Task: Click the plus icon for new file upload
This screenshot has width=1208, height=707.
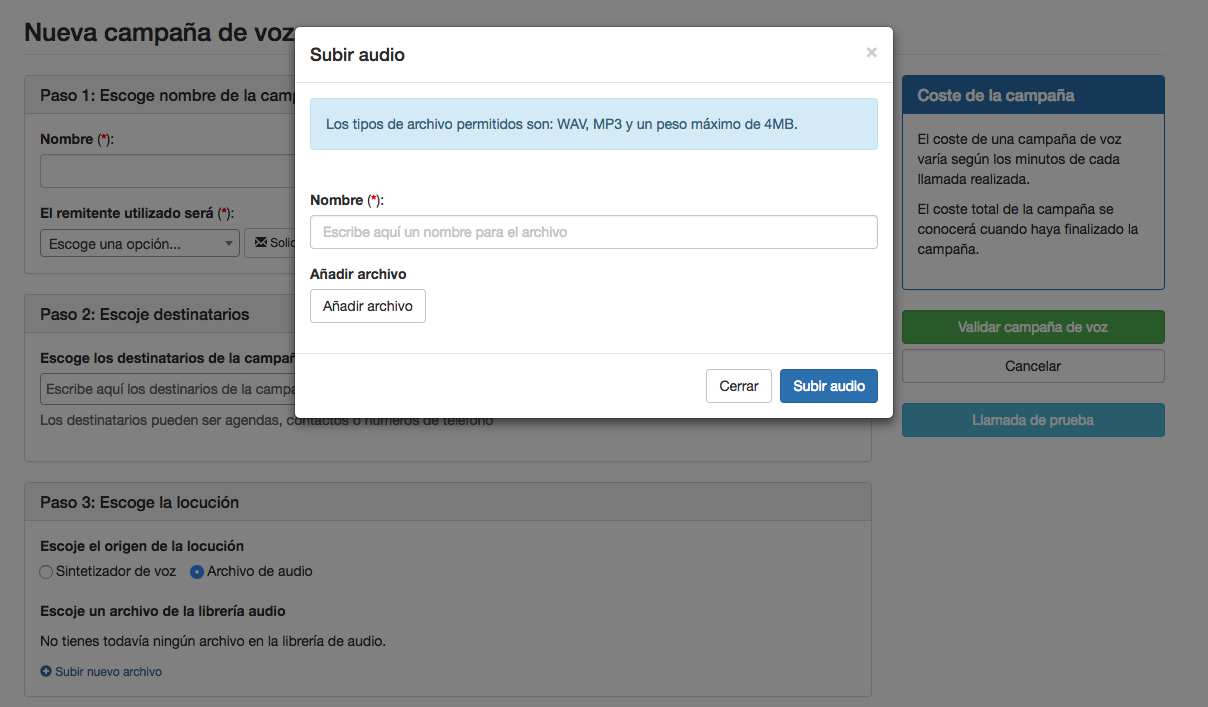Action: point(46,672)
